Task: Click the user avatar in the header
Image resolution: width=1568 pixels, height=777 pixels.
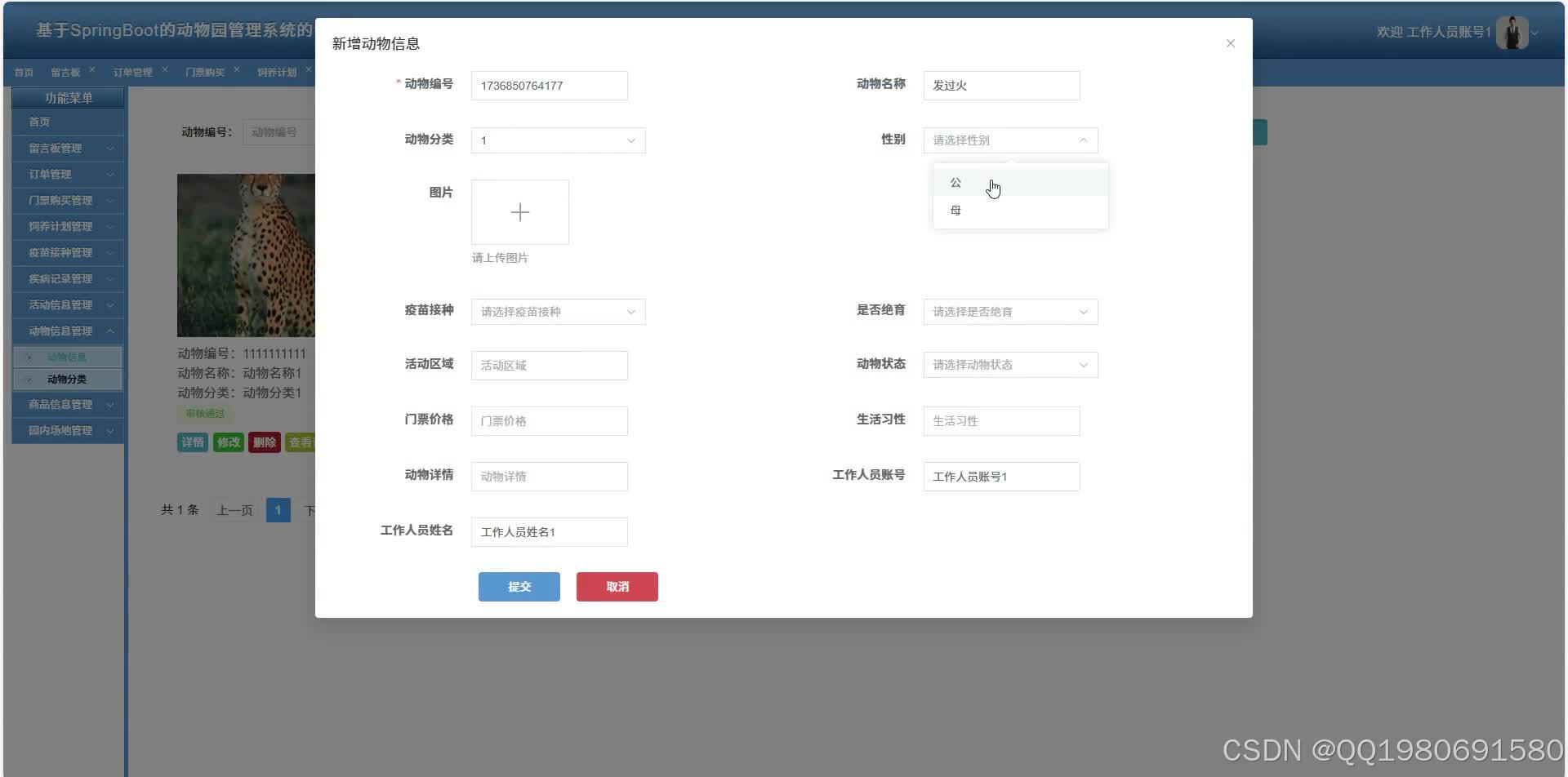Action: pos(1514,30)
